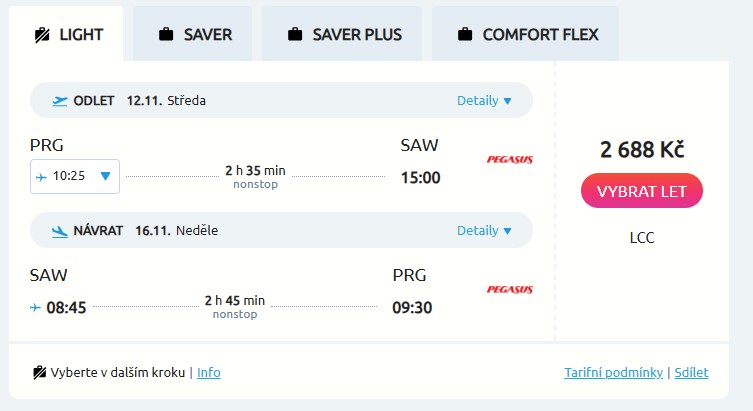
Task: Select the LIGHT fare tab
Action: 67,34
